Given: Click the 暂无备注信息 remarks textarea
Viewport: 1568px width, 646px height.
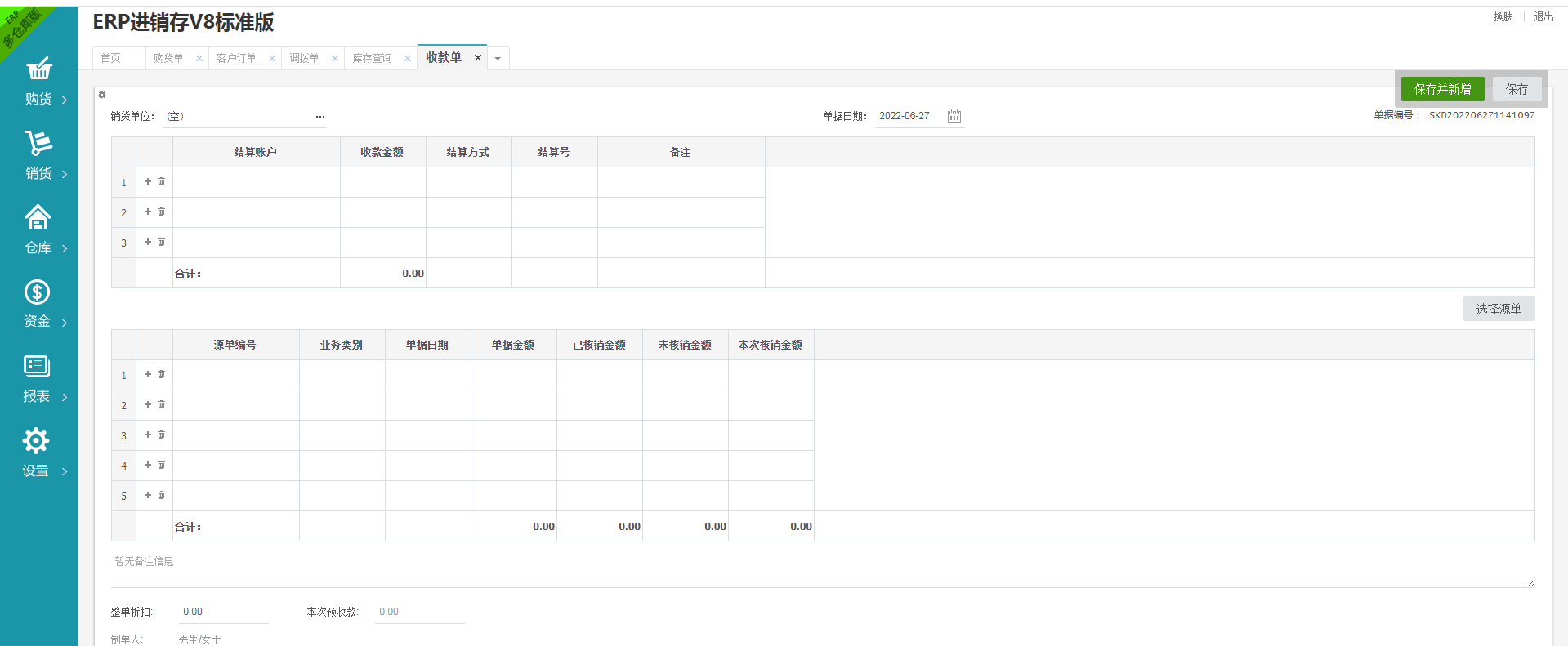Looking at the screenshot, I should click(x=823, y=571).
